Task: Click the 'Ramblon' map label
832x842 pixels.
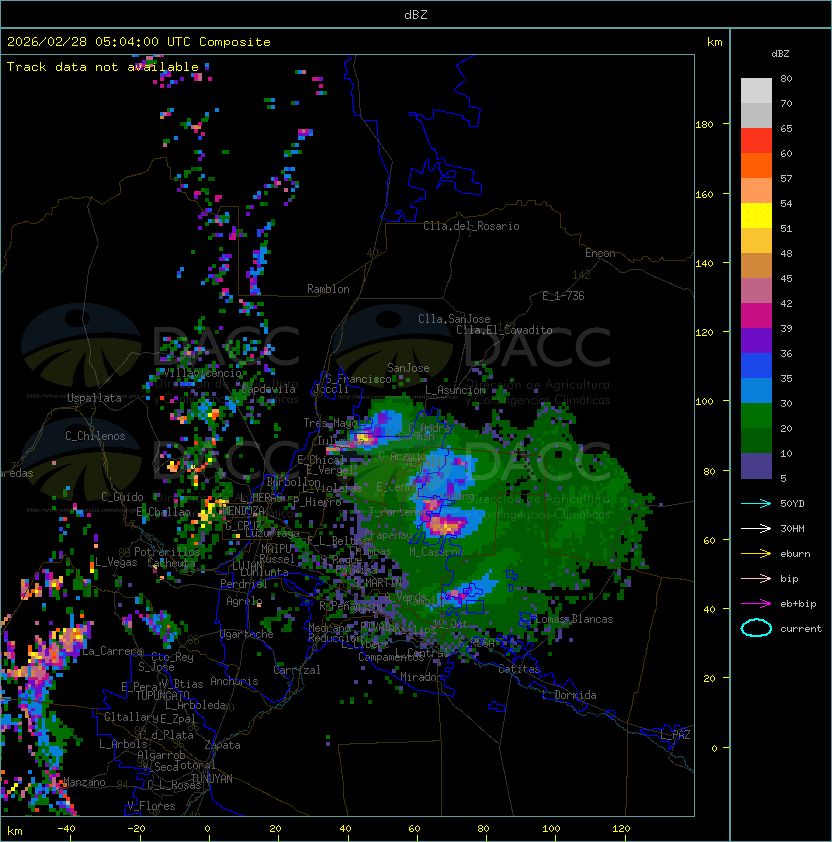Action: click(x=328, y=289)
